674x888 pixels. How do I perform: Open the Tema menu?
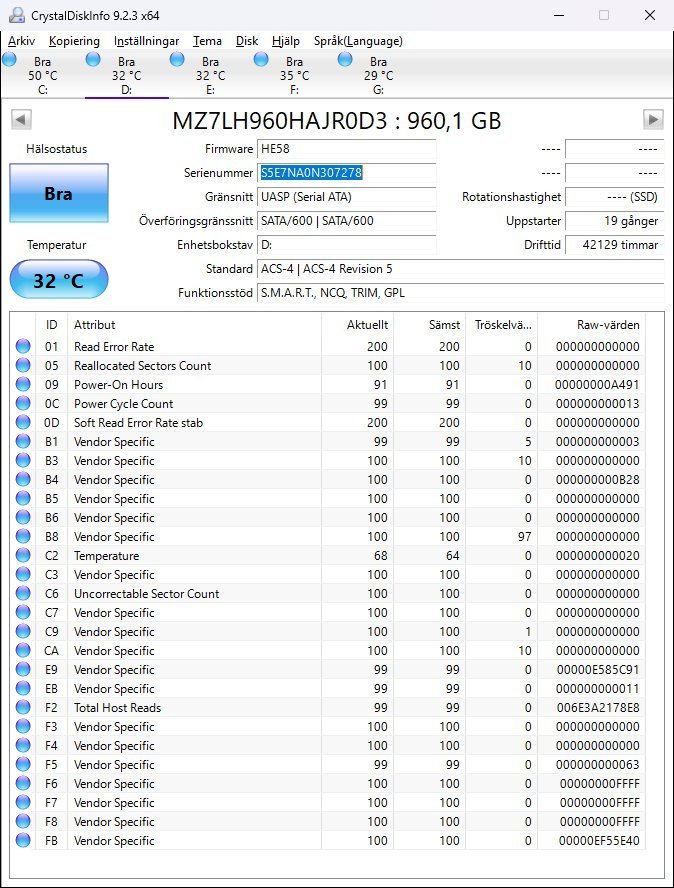pyautogui.click(x=207, y=41)
